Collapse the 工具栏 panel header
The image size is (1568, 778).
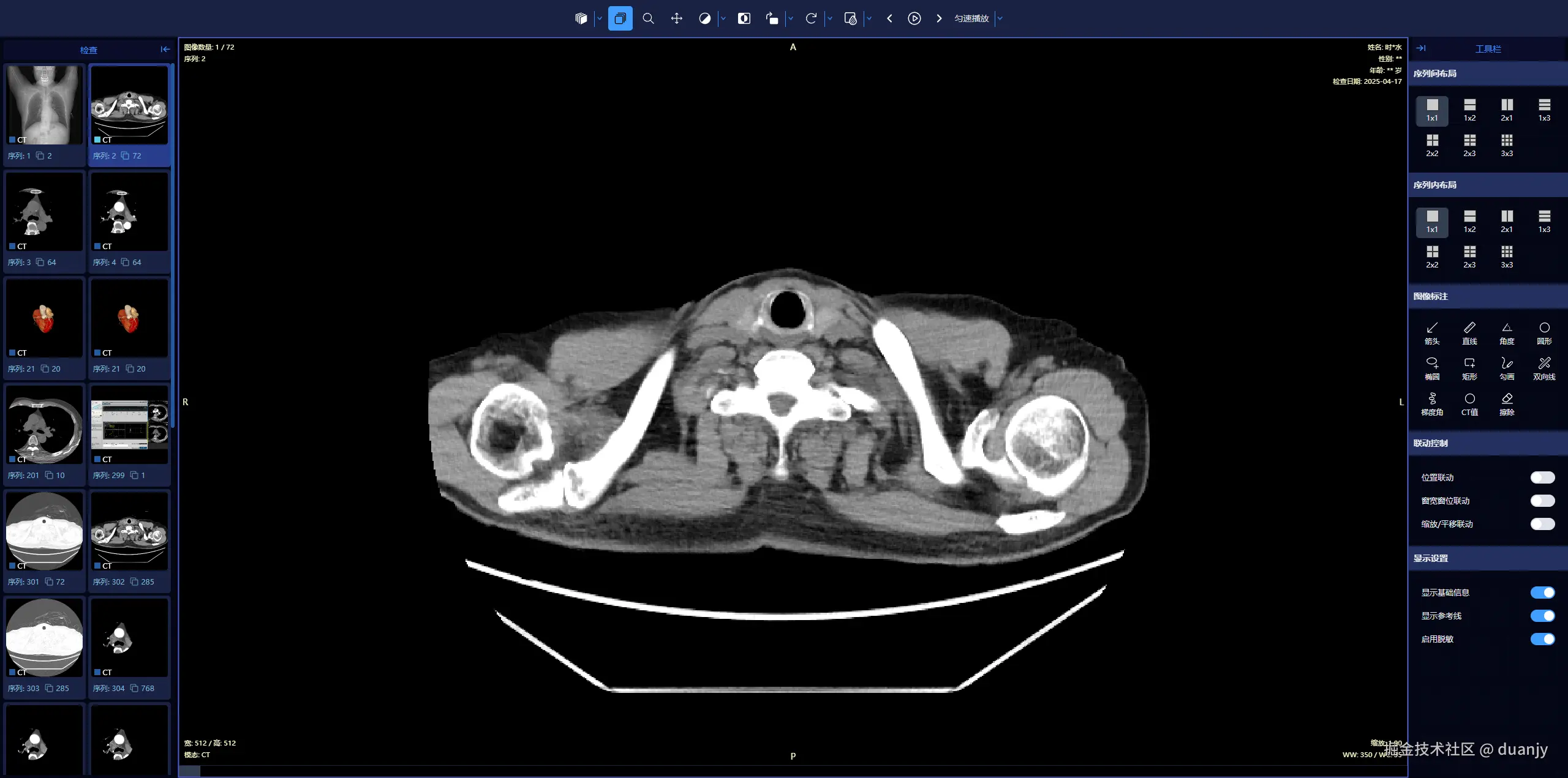(x=1421, y=48)
